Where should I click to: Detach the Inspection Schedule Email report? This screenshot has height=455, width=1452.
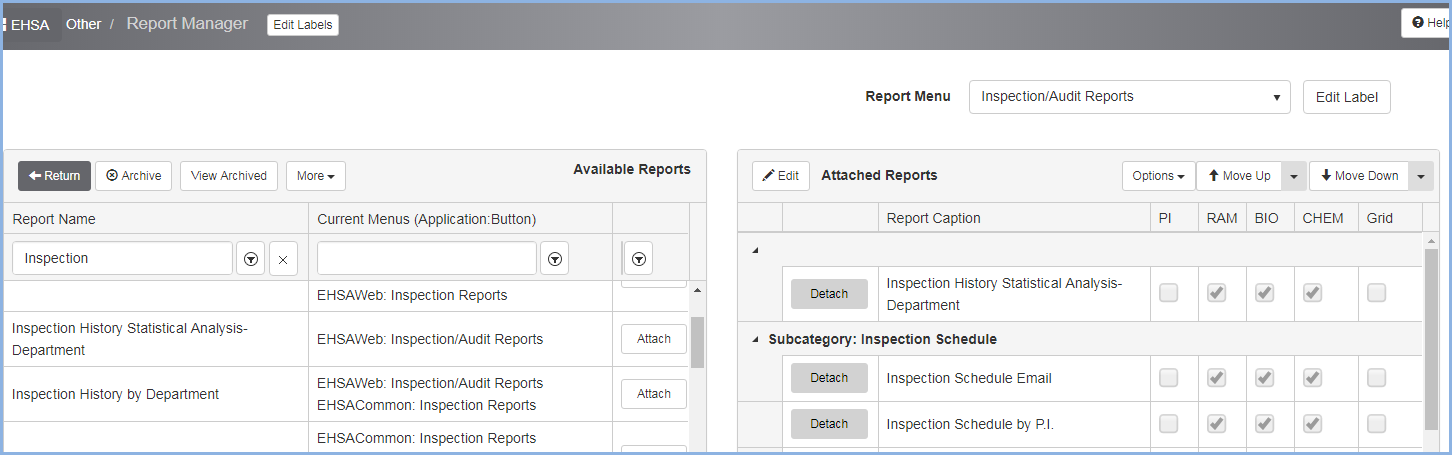[829, 378]
